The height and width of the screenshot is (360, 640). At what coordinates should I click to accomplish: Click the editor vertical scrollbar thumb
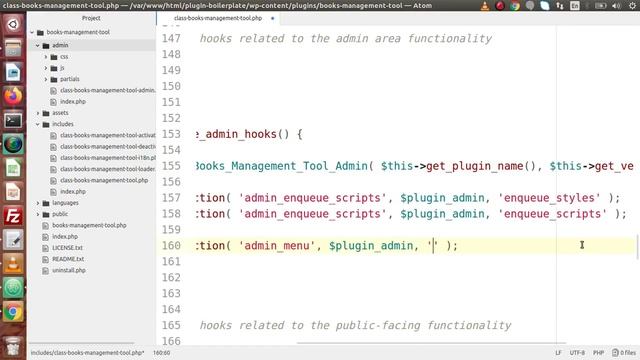pos(637,247)
